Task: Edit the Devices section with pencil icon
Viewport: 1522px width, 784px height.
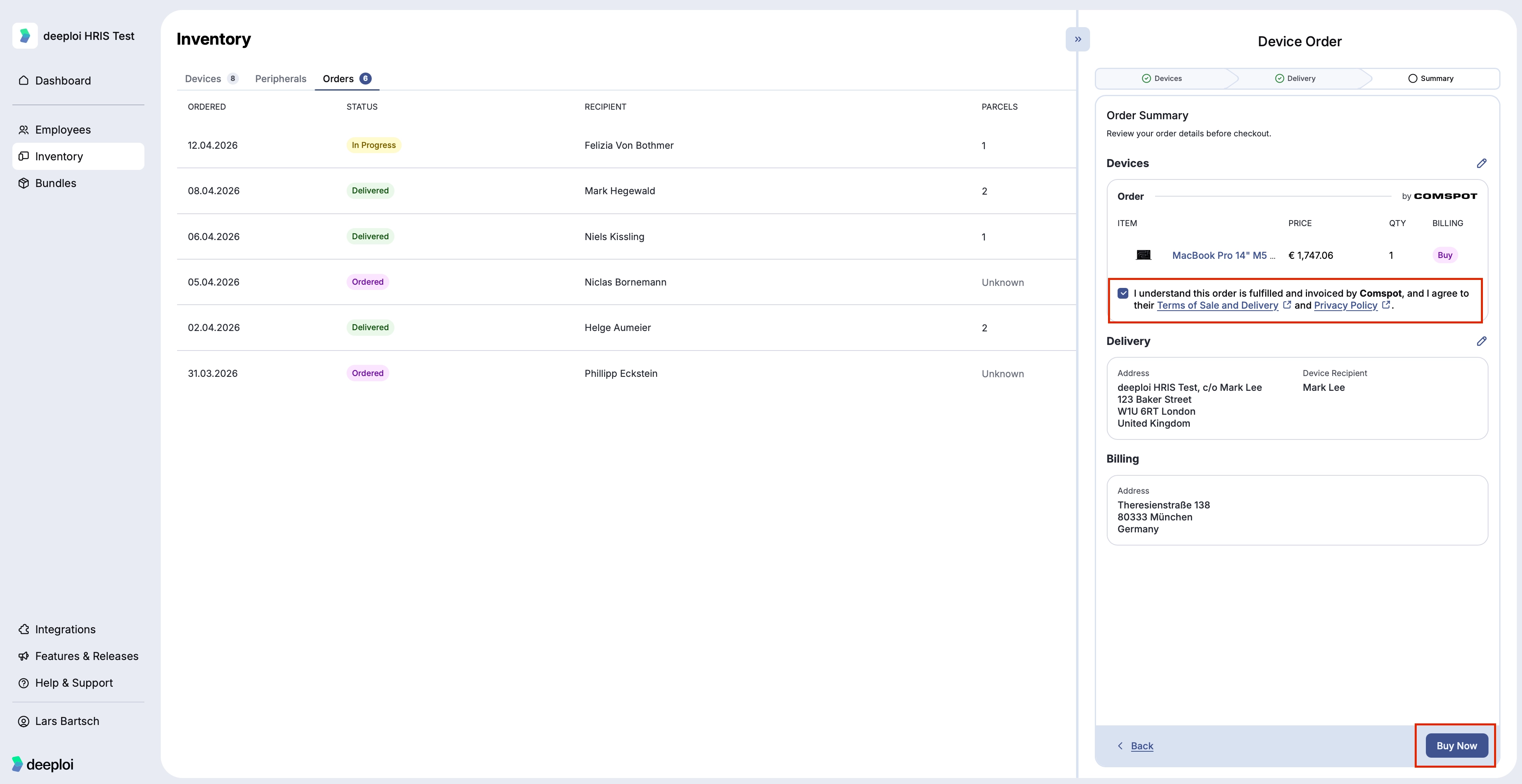Action: tap(1482, 163)
